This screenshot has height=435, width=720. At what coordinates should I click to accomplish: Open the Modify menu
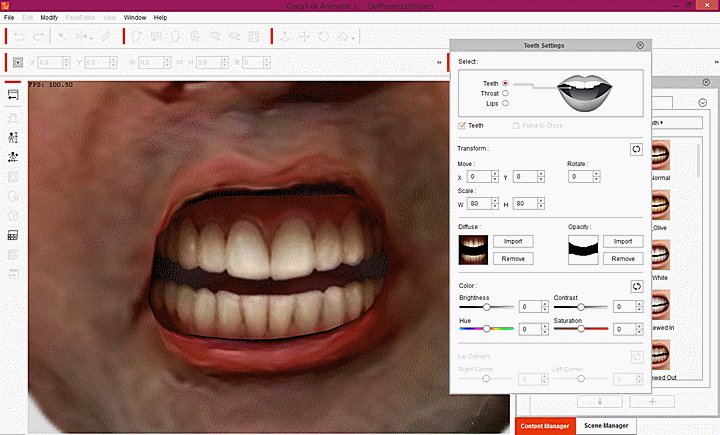pos(49,17)
